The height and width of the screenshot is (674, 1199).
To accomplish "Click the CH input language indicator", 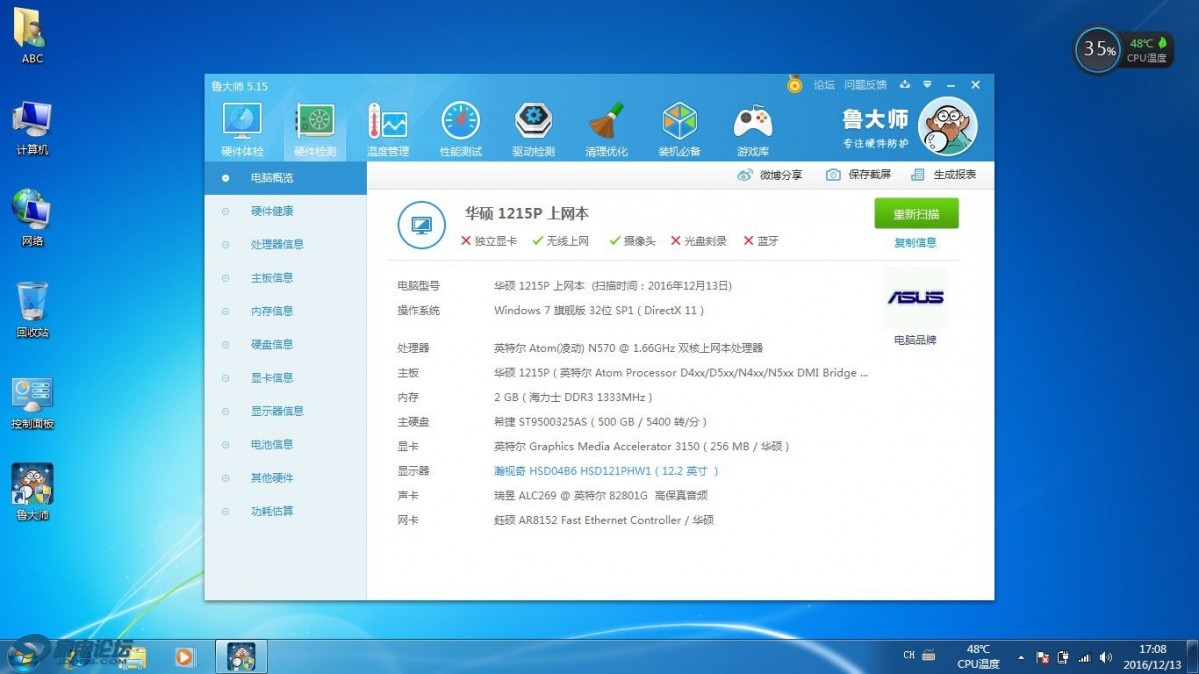I will click(x=908, y=656).
